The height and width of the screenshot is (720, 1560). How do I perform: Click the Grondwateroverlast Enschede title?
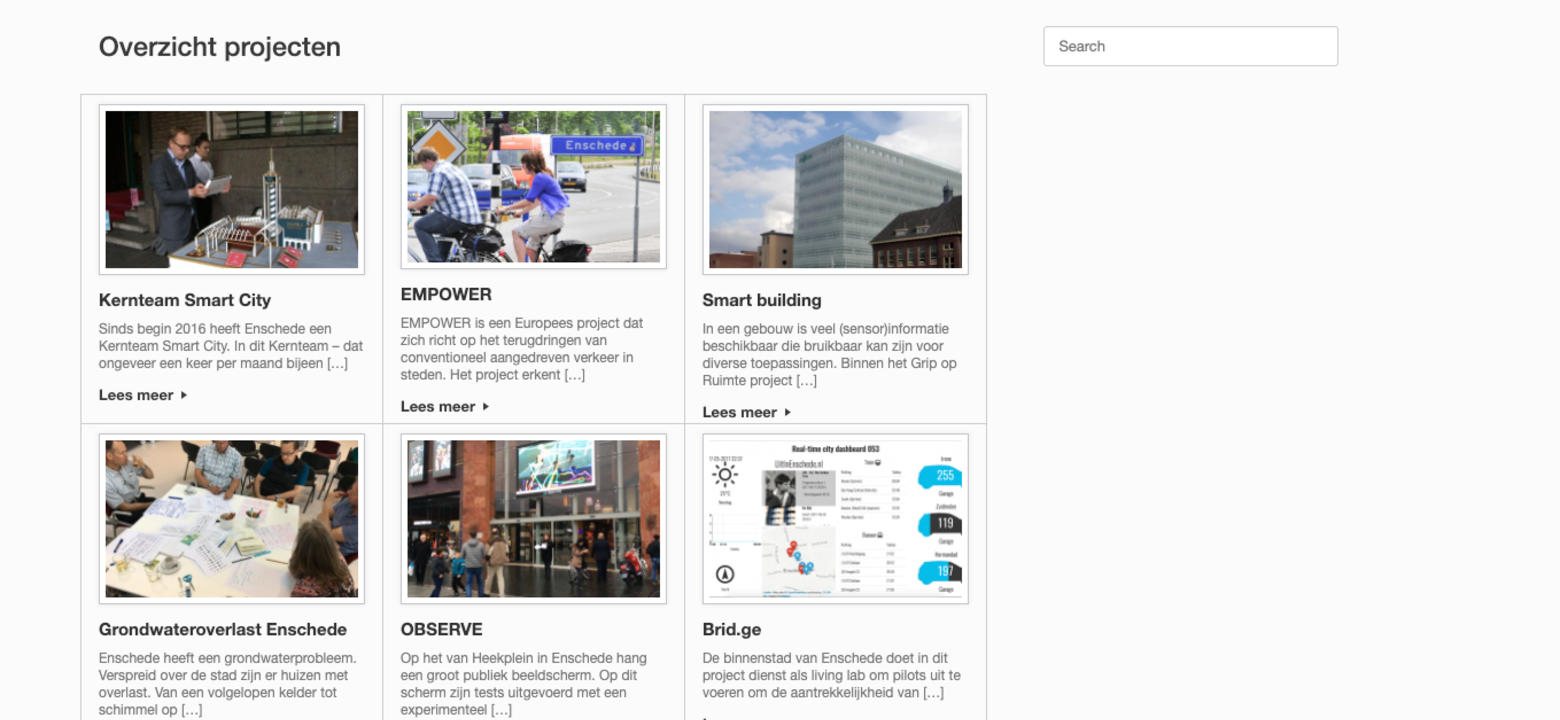[x=222, y=629]
